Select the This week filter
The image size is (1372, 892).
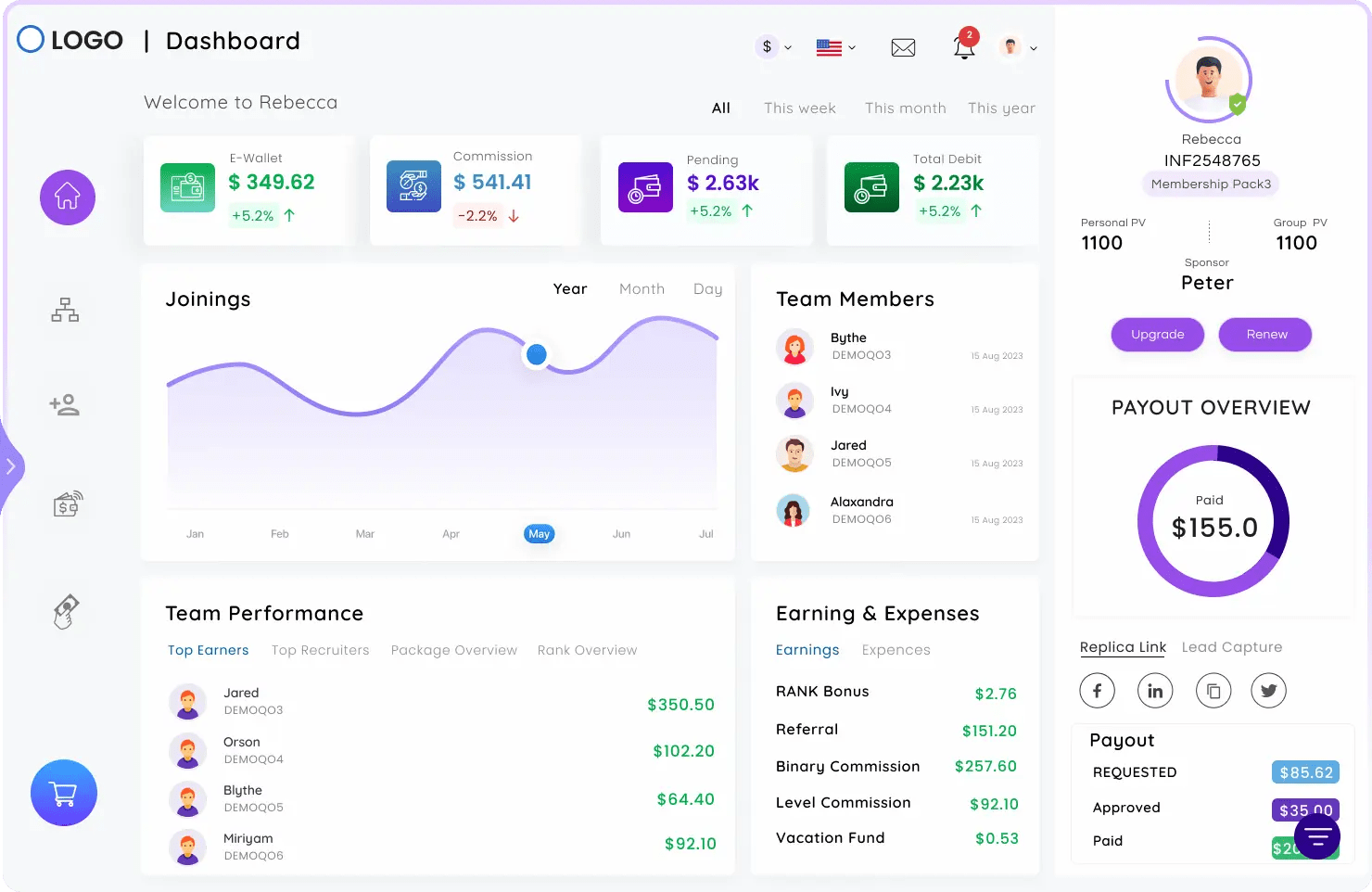point(799,108)
